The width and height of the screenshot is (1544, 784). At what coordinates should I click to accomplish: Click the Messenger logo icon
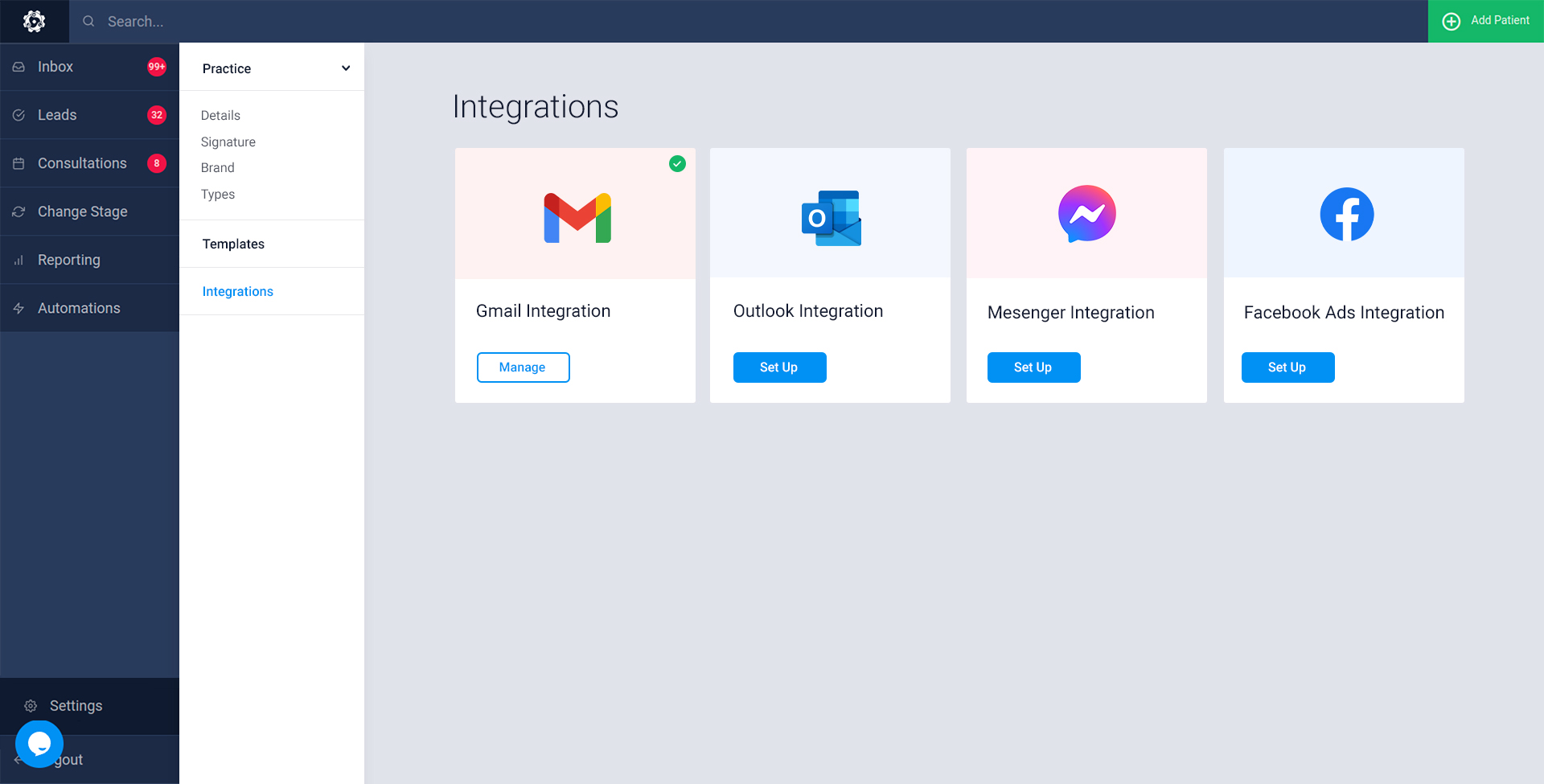coord(1087,214)
